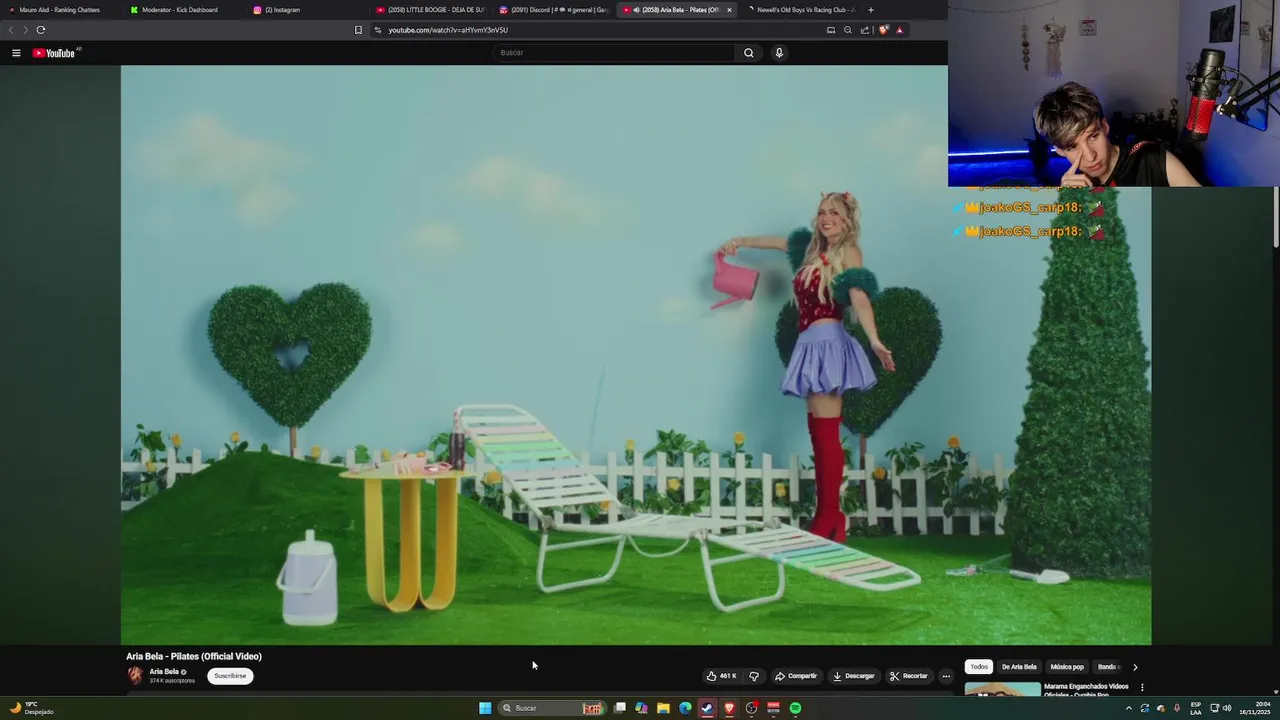Go forward with the browser forward arrow
1280x720 pixels.
[x=25, y=30]
